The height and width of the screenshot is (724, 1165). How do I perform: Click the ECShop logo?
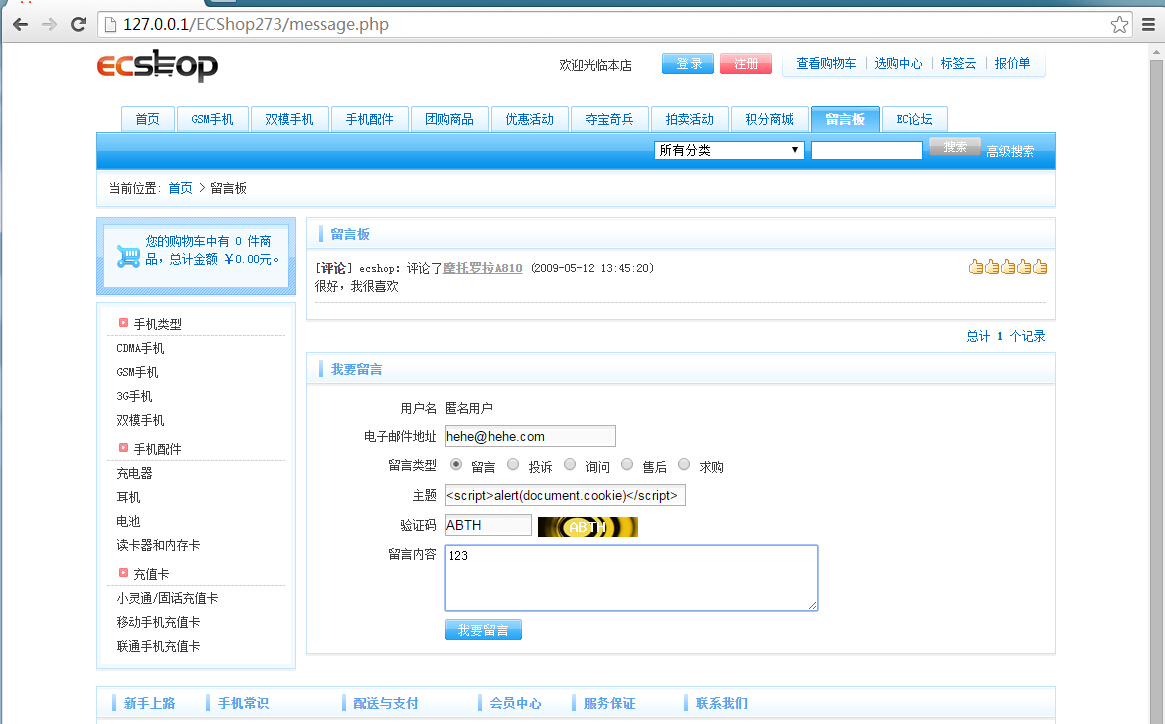158,65
